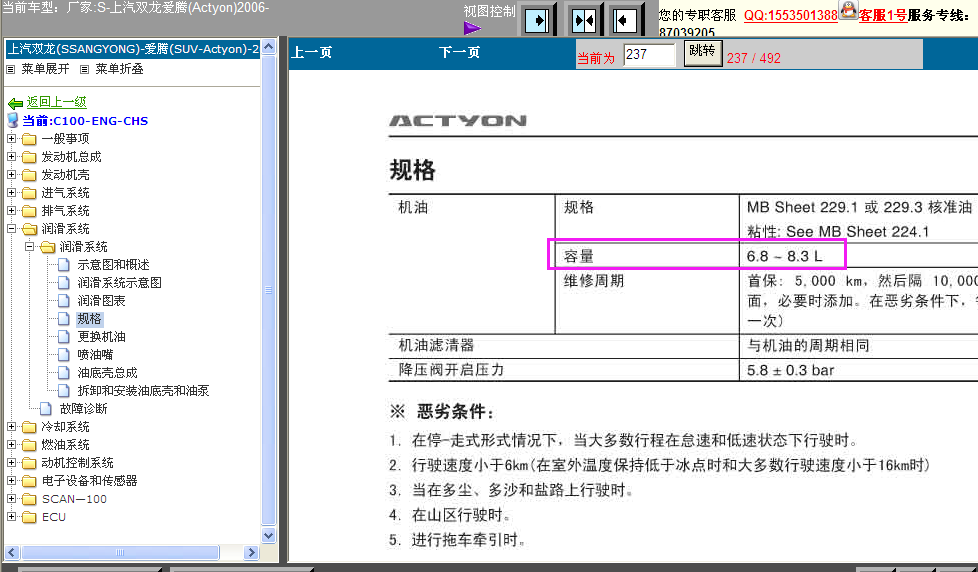Click the sidebar horizontal scroll right arrow

point(251,553)
